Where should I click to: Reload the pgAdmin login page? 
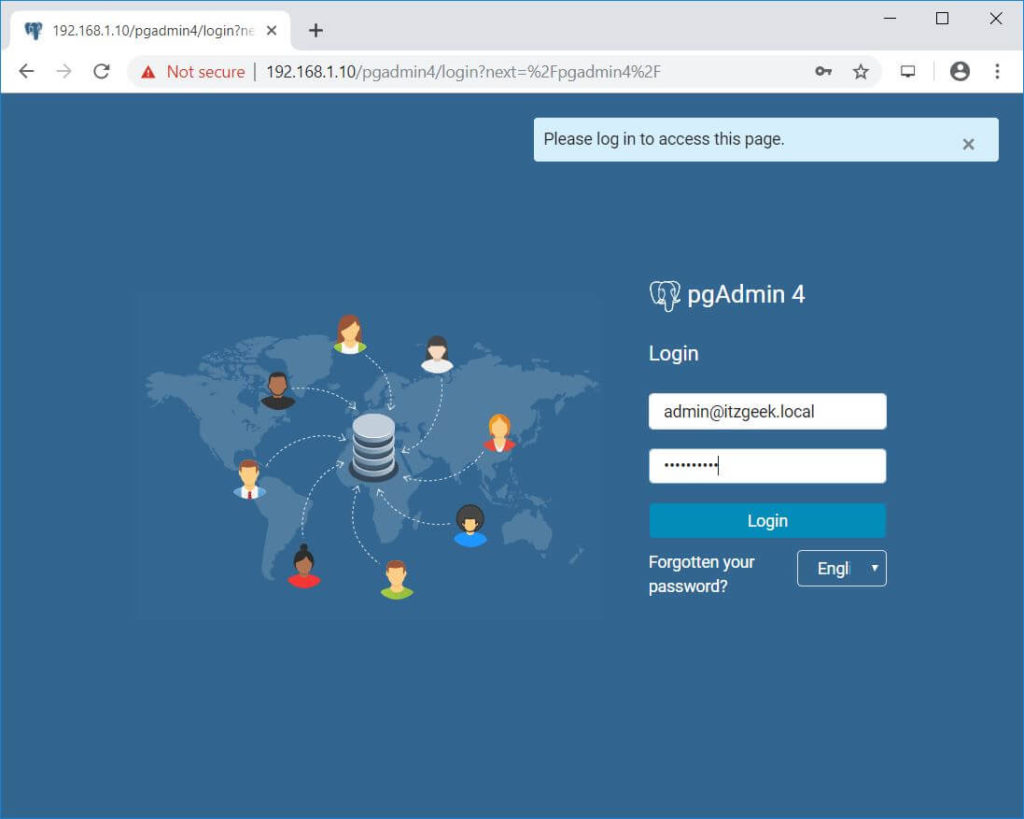101,71
